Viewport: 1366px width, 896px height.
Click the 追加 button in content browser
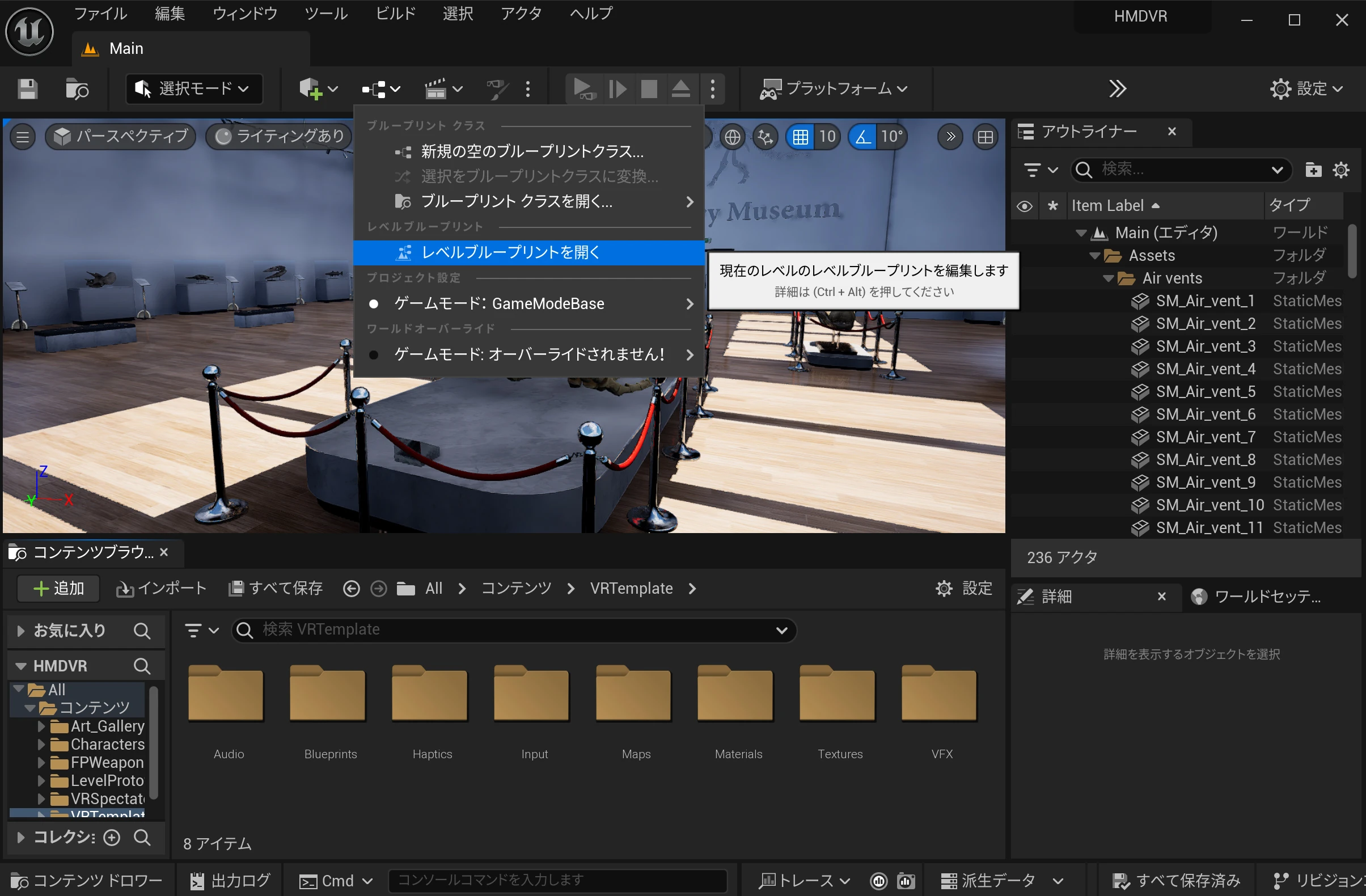pyautogui.click(x=58, y=588)
